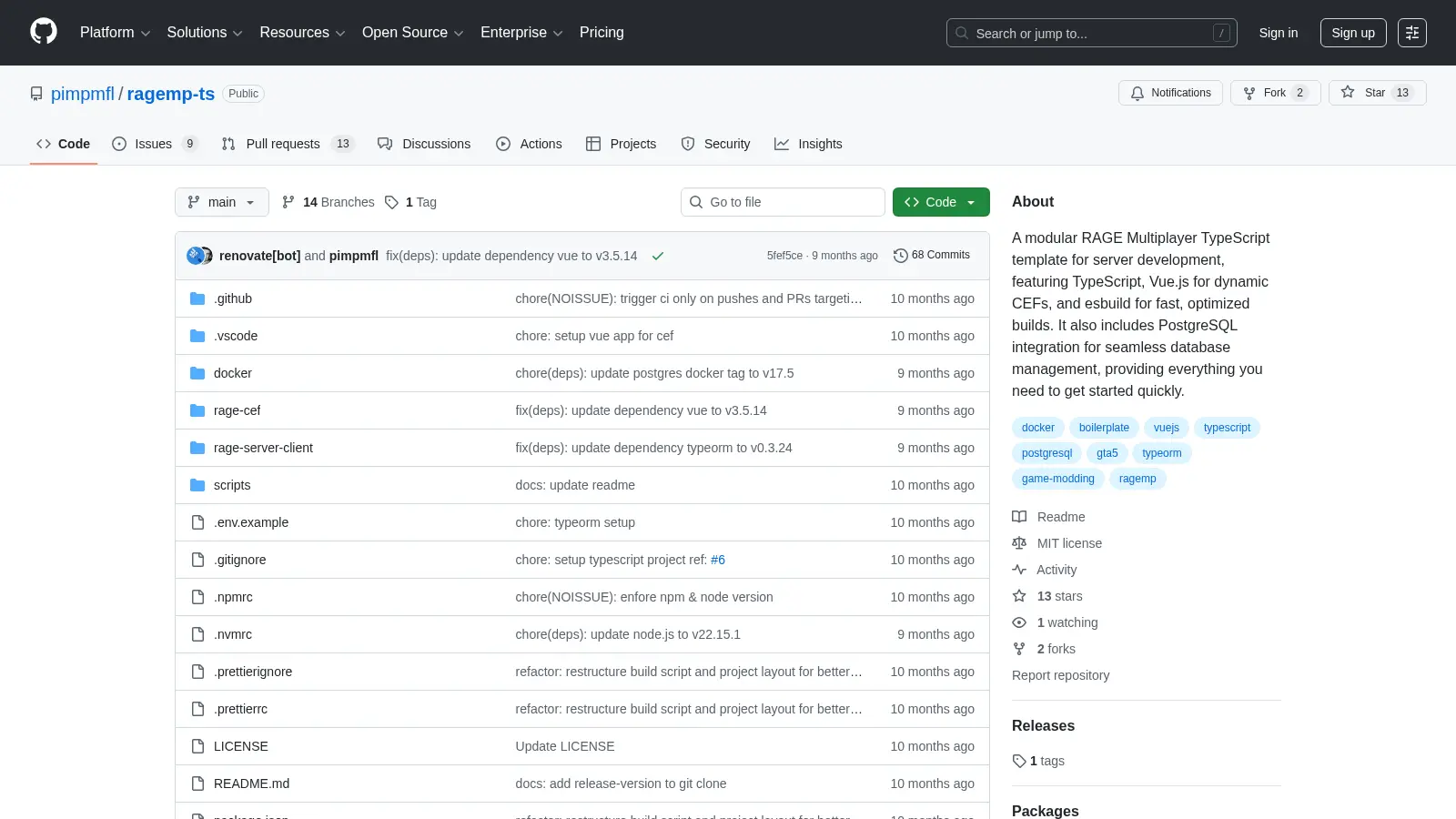Click the typescript topic tag
This screenshot has height=819, width=1456.
(1227, 428)
